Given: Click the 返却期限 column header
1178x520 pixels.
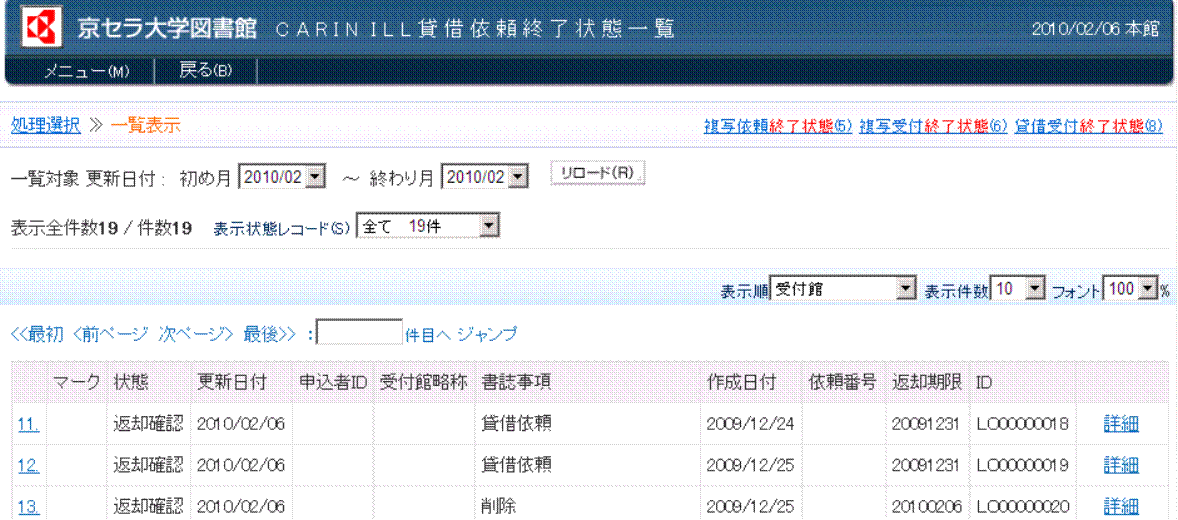Looking at the screenshot, I should 926,382.
